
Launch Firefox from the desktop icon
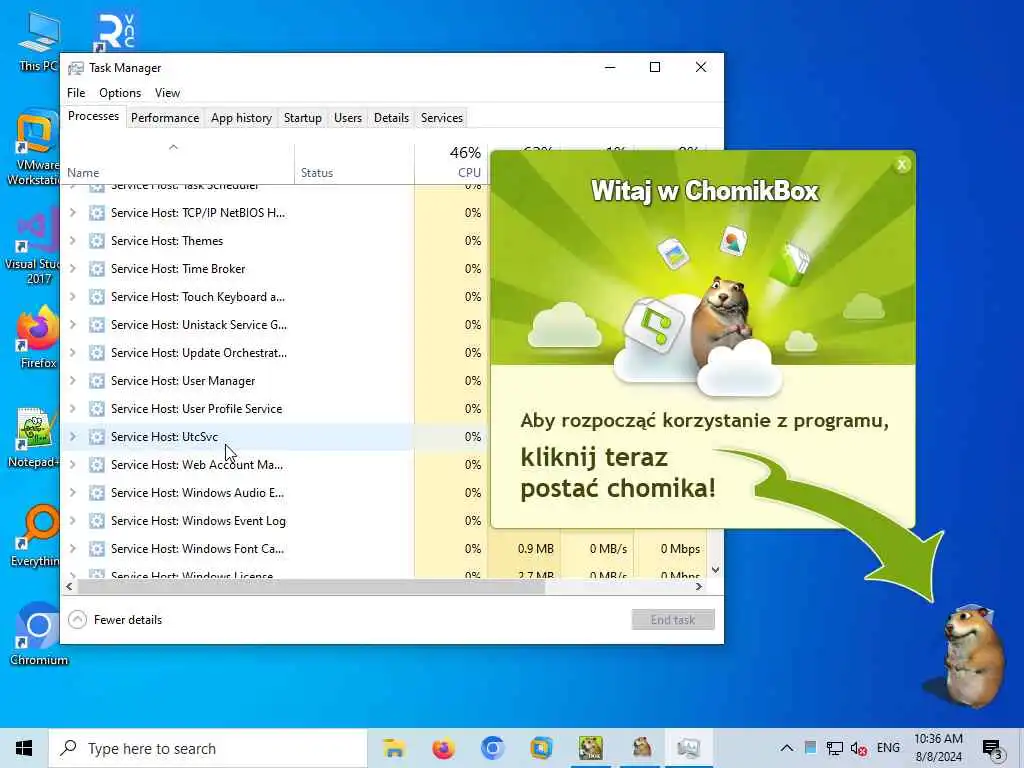click(38, 338)
